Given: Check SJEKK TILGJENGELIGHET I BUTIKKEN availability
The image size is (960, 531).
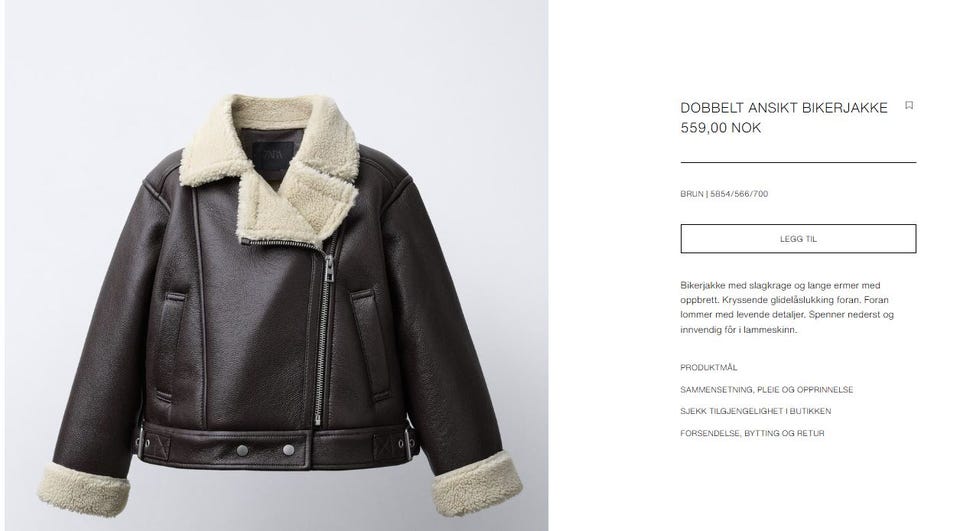Looking at the screenshot, I should click(756, 411).
